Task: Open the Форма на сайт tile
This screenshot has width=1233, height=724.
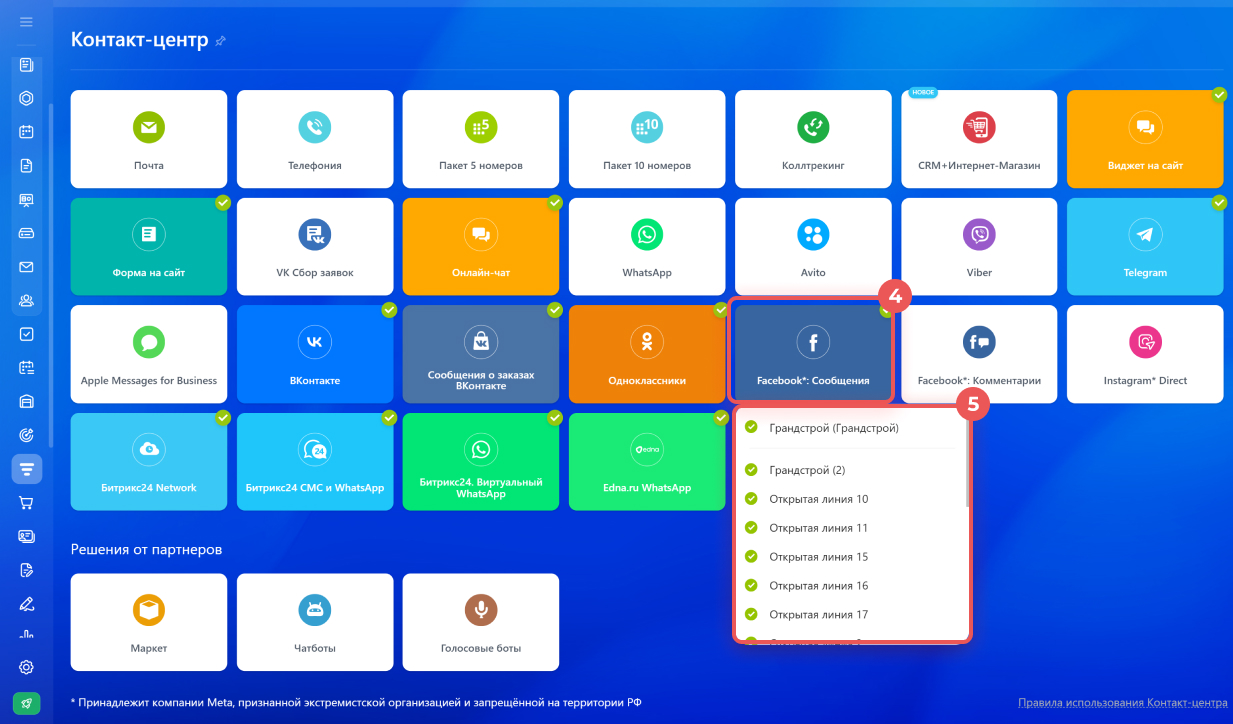Action: coord(149,247)
